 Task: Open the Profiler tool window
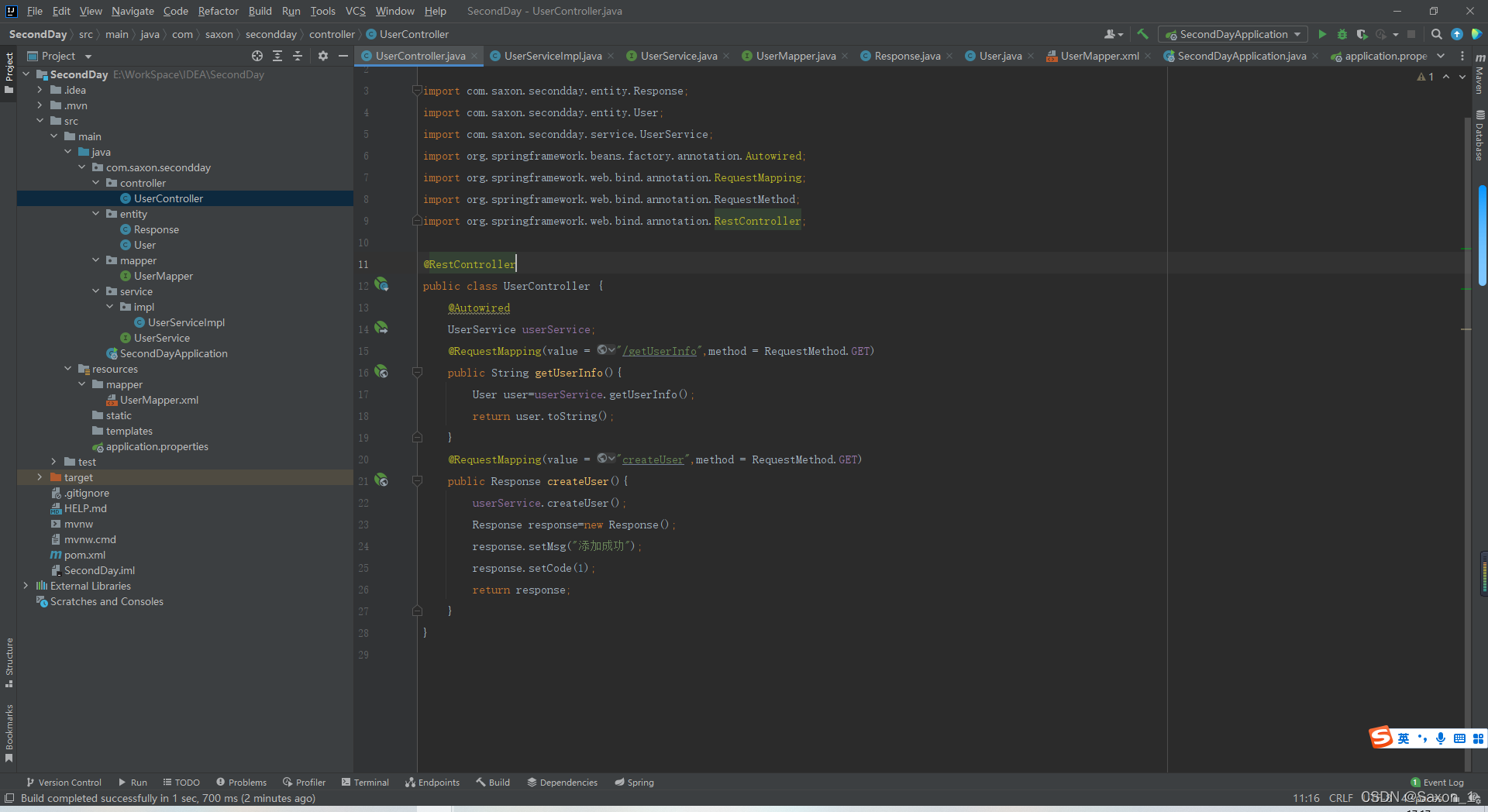point(304,783)
